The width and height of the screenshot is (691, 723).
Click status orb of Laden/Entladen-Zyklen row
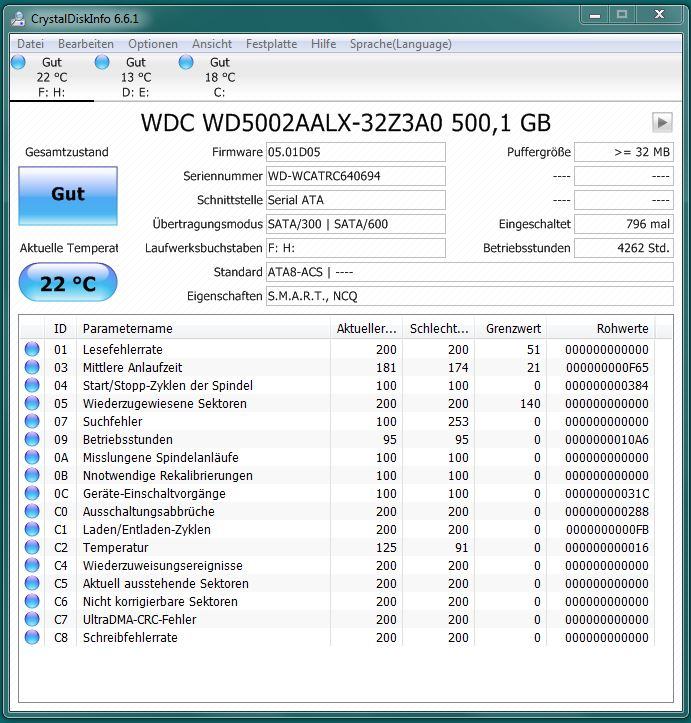[x=32, y=529]
